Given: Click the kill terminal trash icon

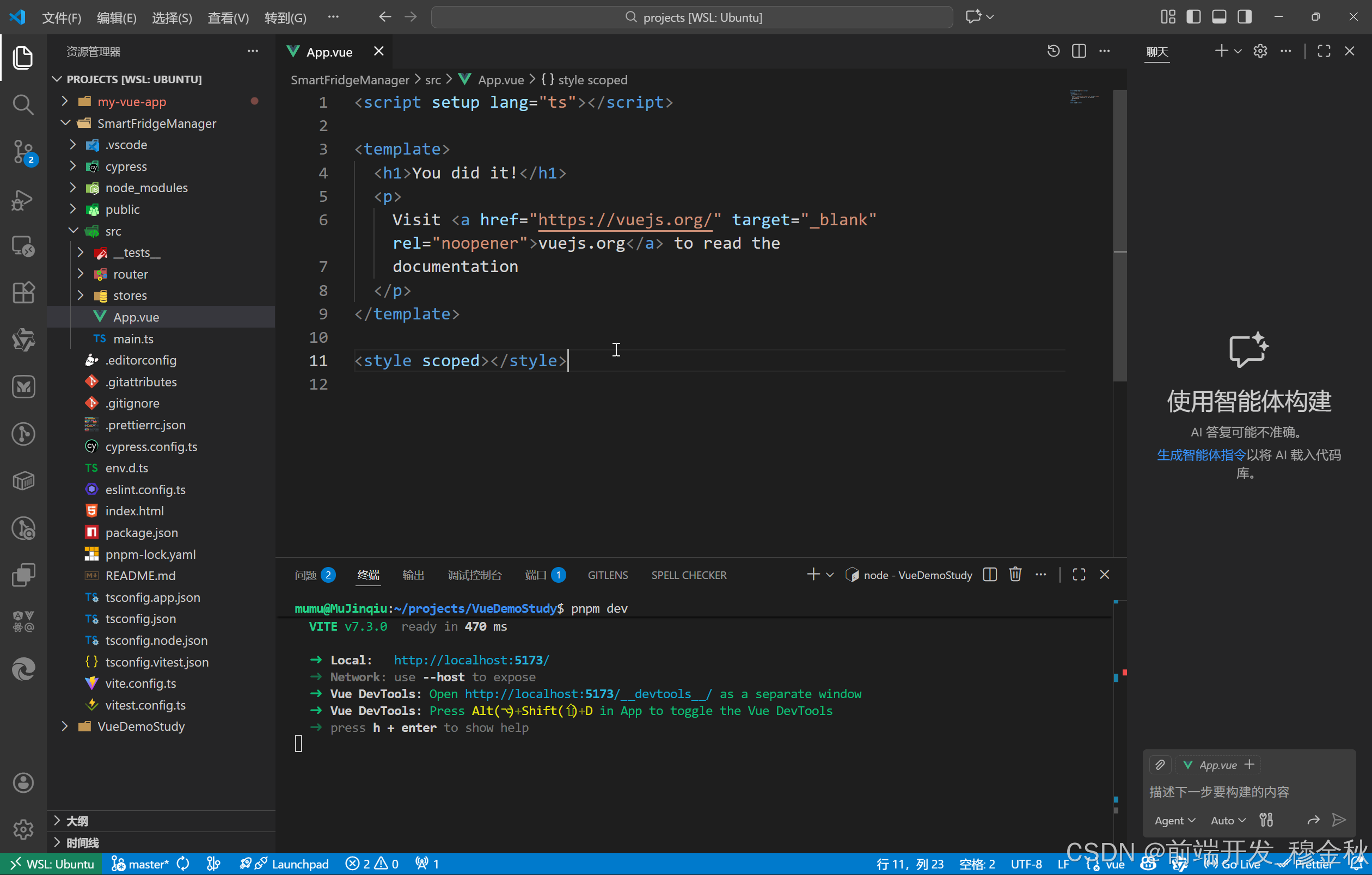Looking at the screenshot, I should (x=1015, y=575).
